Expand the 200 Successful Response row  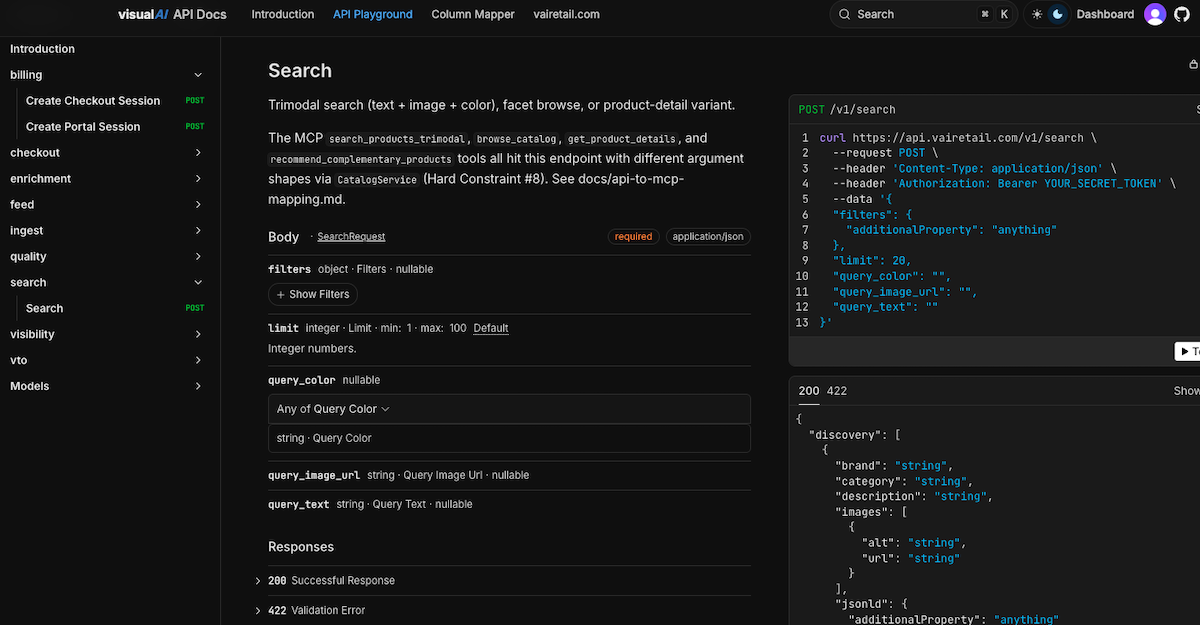[509, 580]
